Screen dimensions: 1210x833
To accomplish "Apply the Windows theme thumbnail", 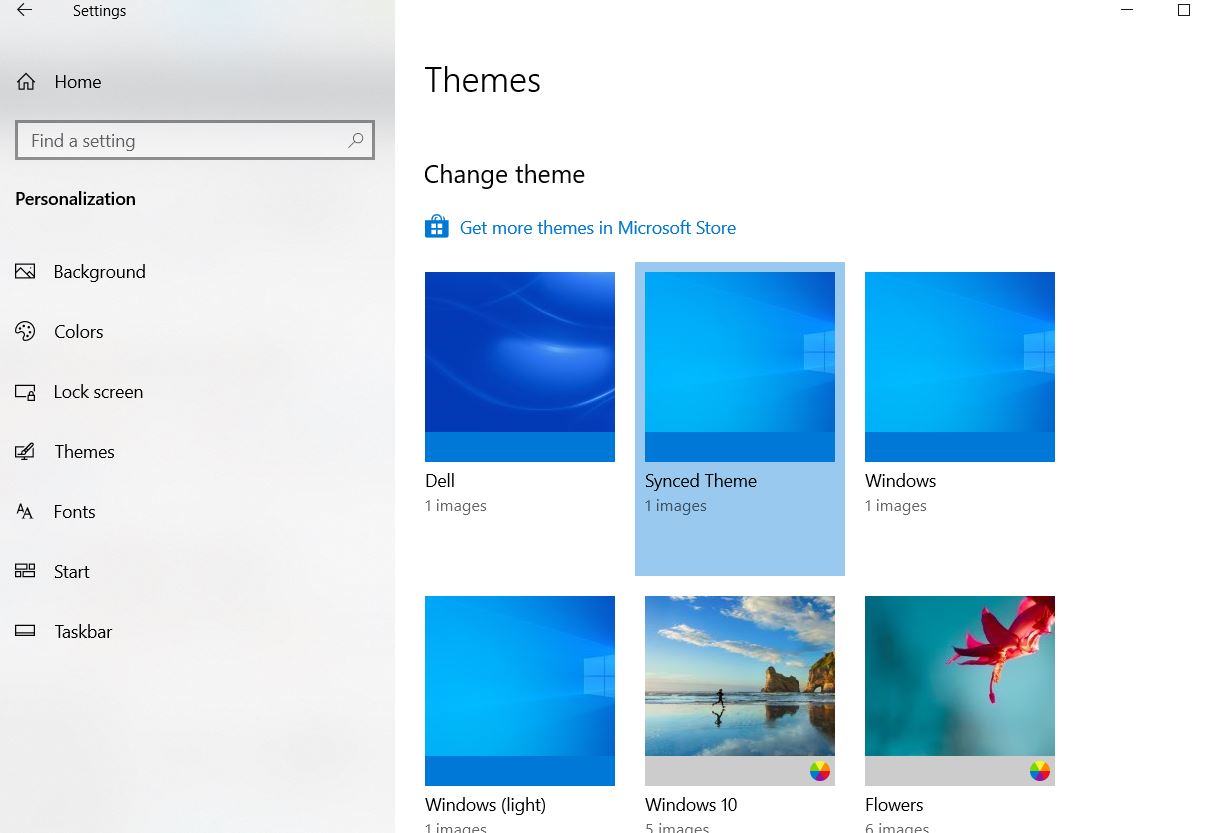I will 960,366.
